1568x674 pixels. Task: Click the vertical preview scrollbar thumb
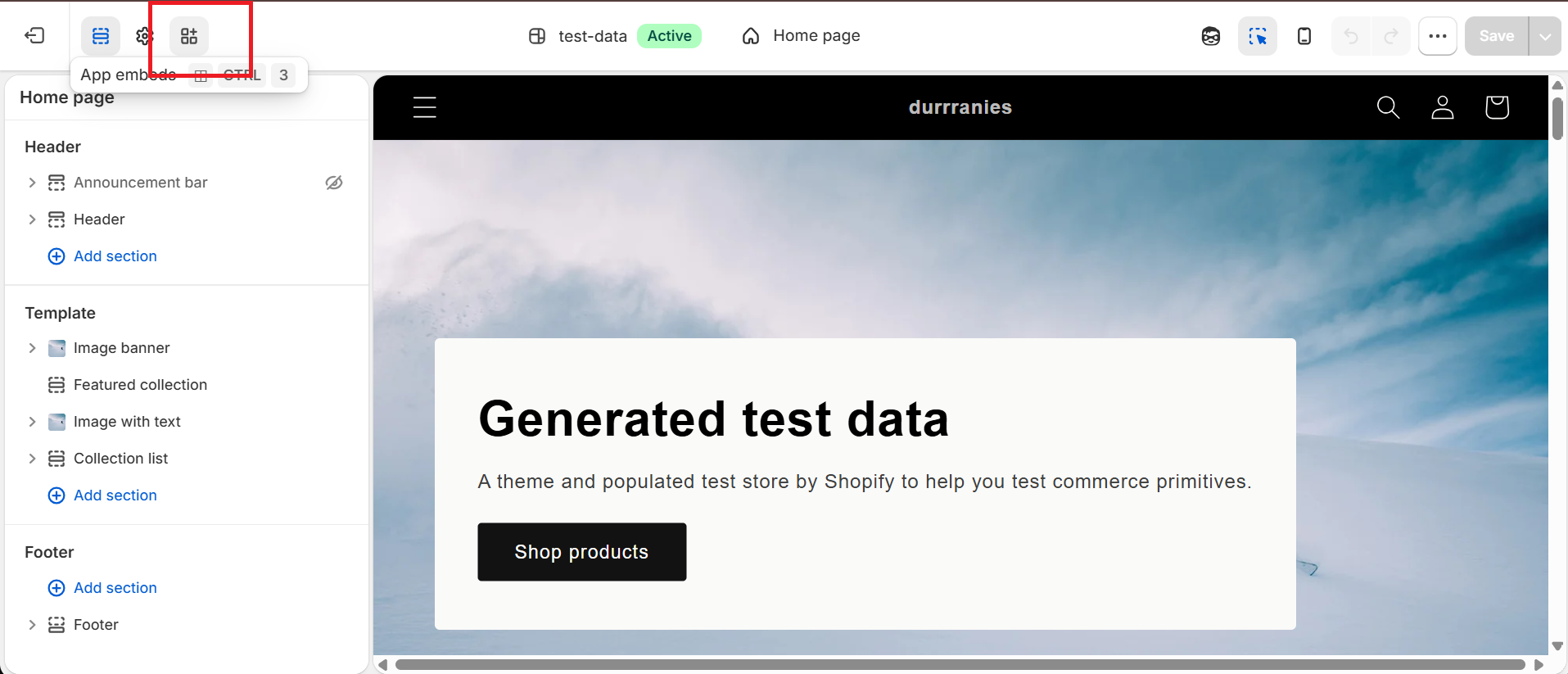1557,120
